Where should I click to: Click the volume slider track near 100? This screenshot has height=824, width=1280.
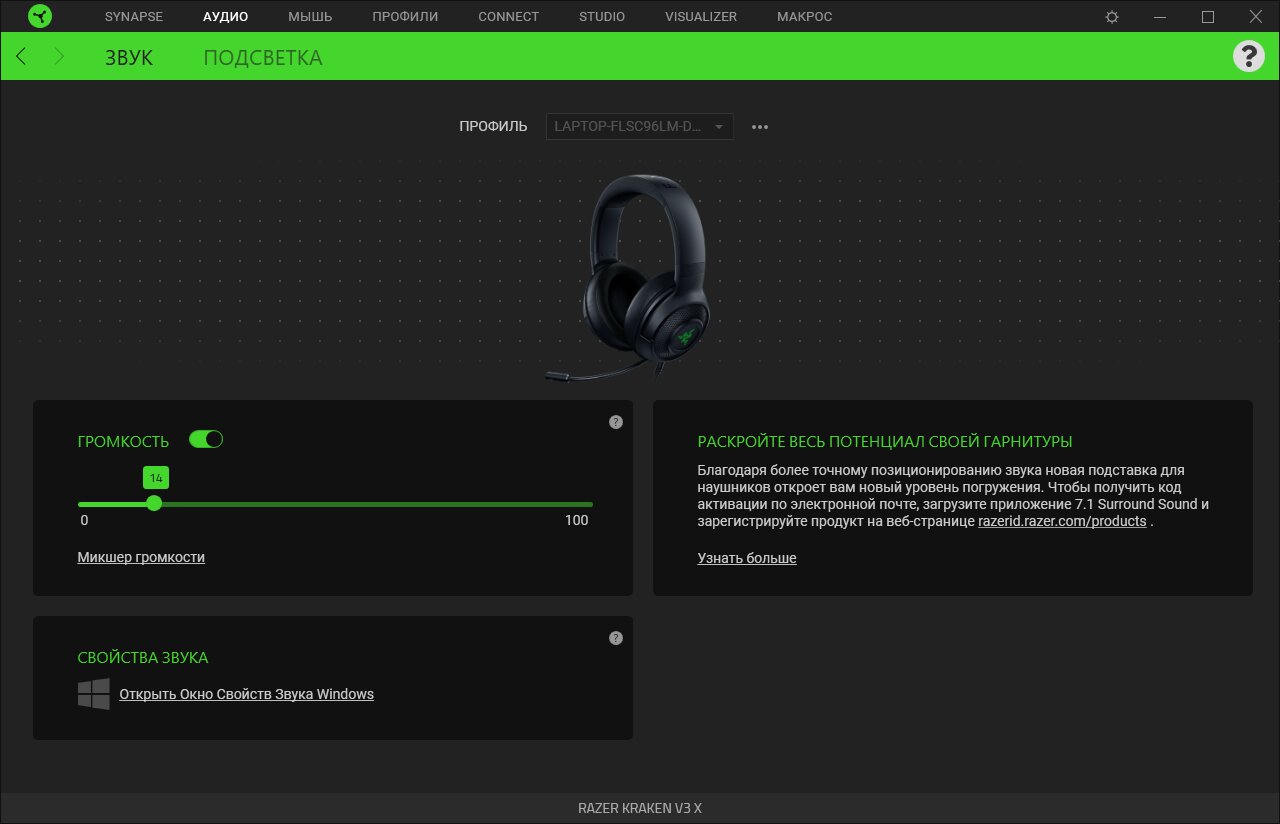588,504
